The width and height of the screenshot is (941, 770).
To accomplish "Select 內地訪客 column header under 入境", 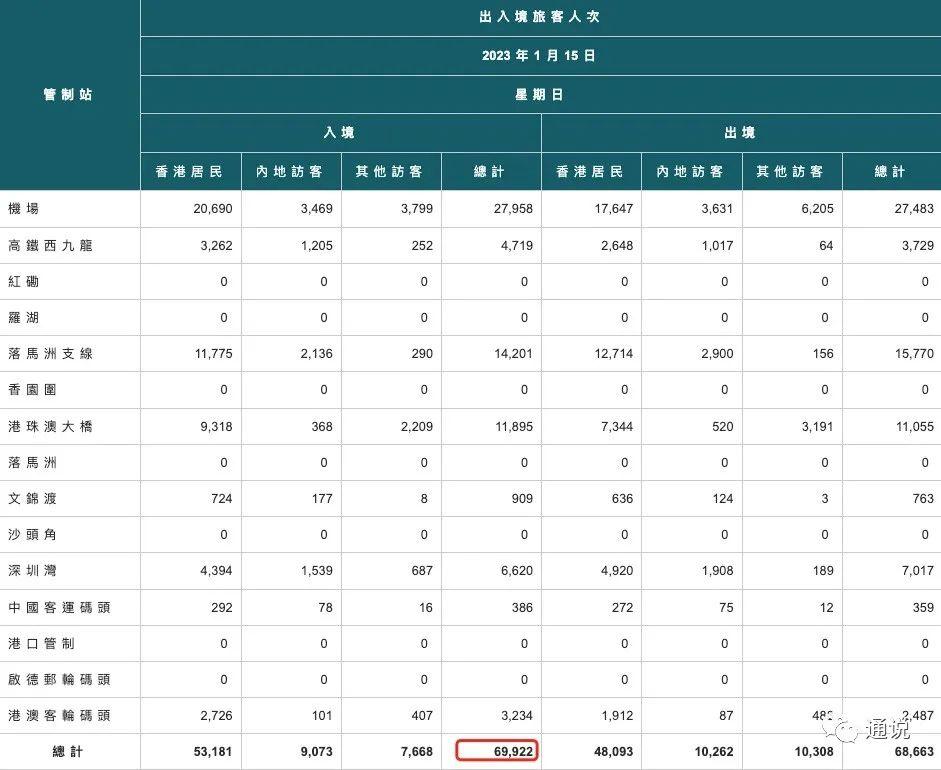I will (x=290, y=172).
